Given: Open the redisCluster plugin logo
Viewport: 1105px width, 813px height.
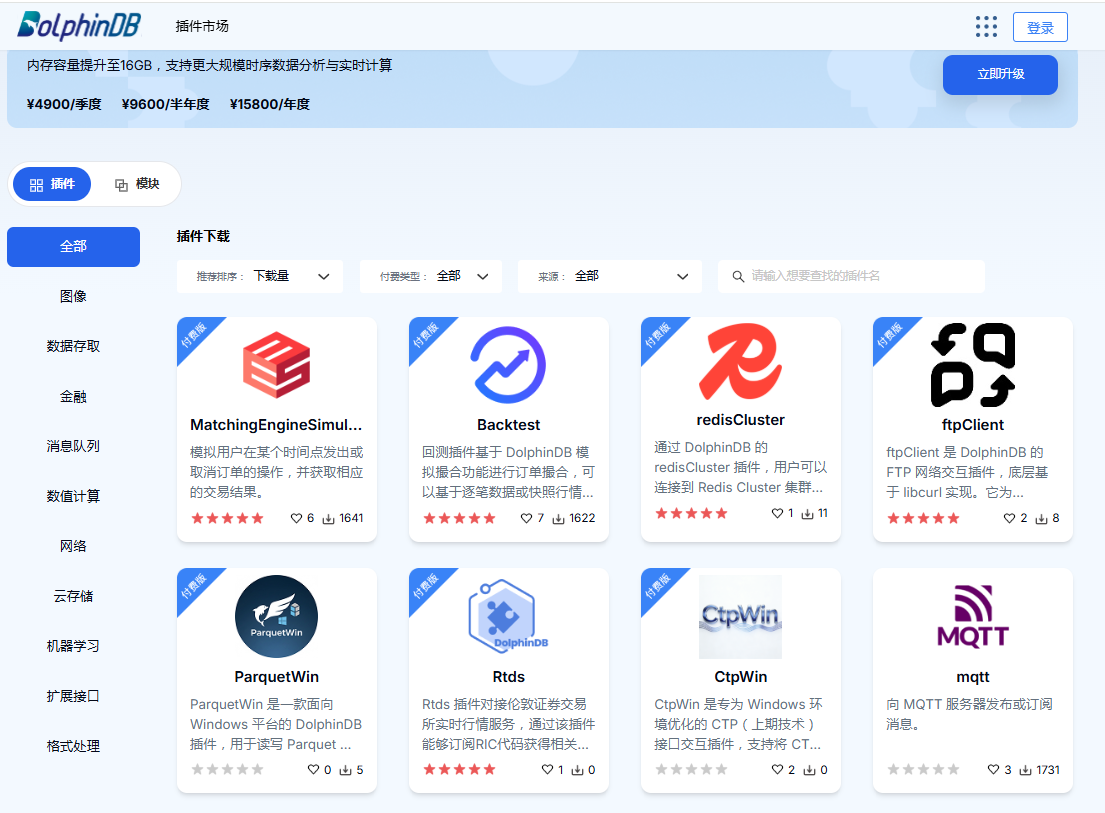Looking at the screenshot, I should 740,361.
